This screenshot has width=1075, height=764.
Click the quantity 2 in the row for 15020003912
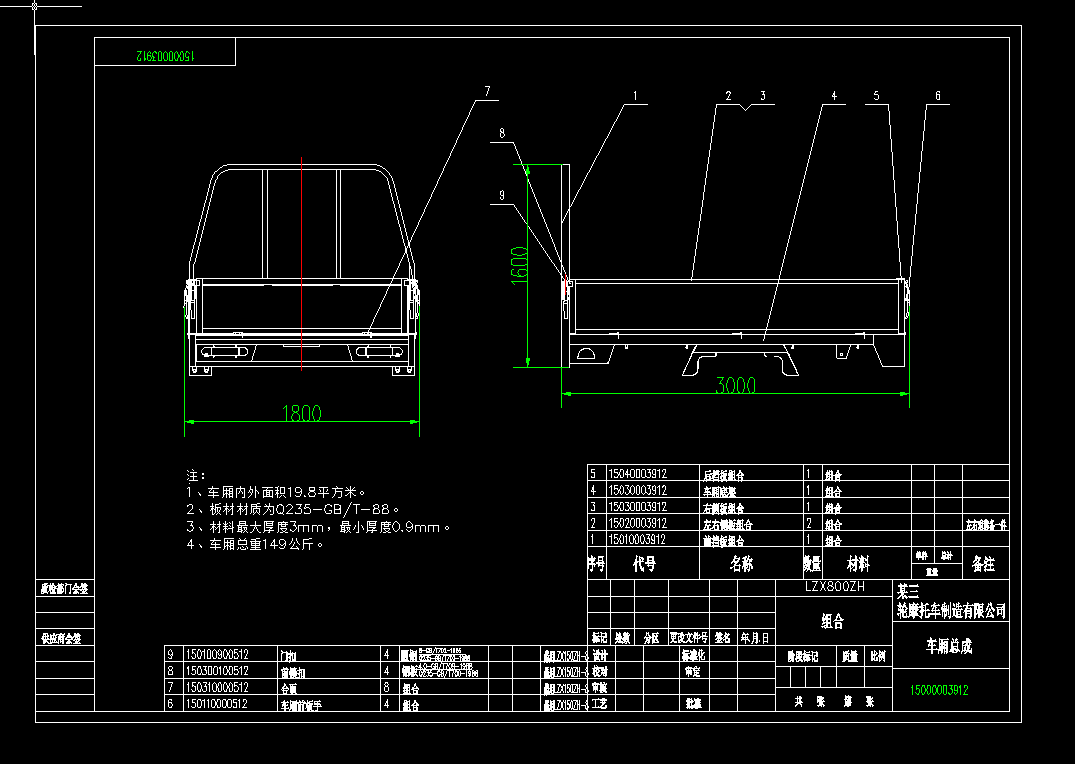tap(809, 523)
